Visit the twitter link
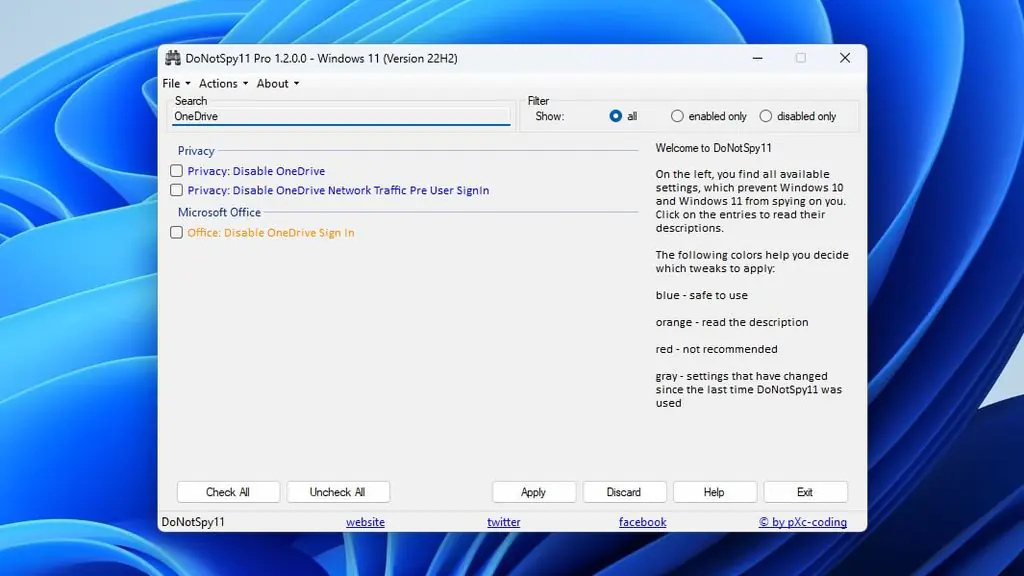This screenshot has width=1024, height=576. 503,522
